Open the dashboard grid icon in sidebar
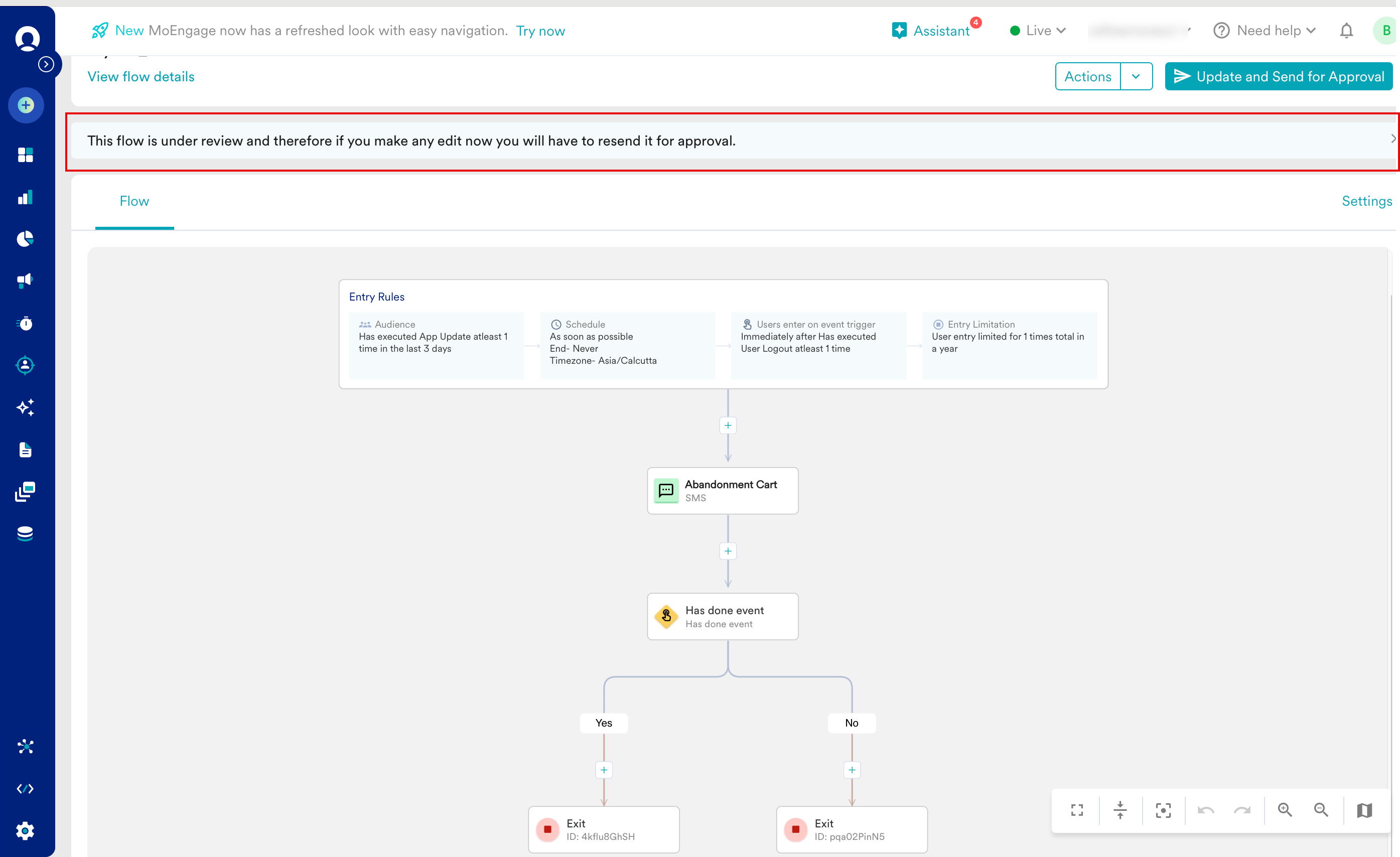 pyautogui.click(x=26, y=155)
